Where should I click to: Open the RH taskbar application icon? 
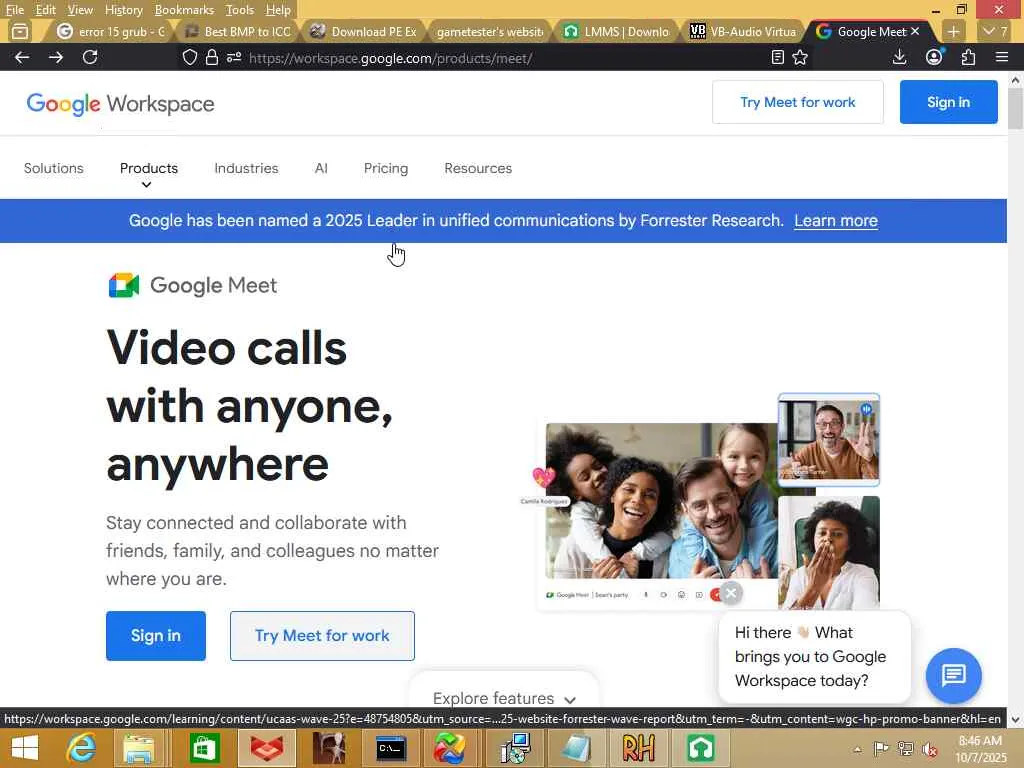pos(638,748)
